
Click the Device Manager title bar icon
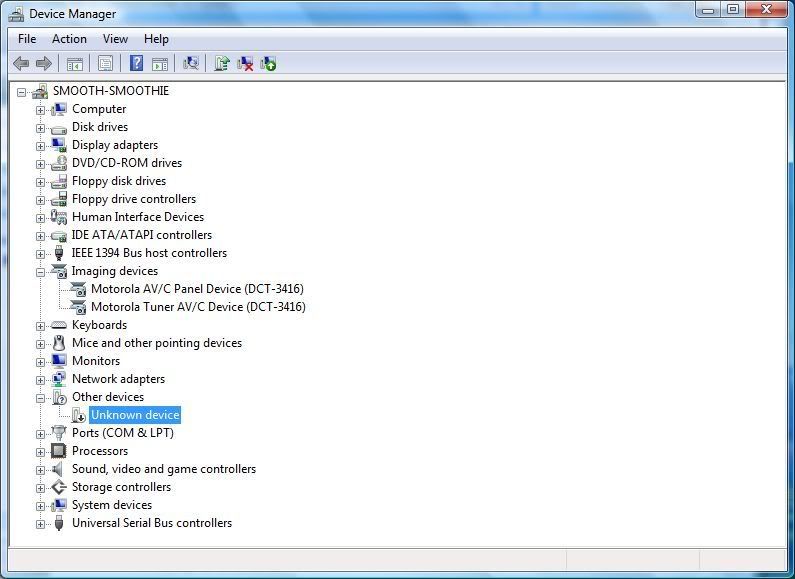17,15
